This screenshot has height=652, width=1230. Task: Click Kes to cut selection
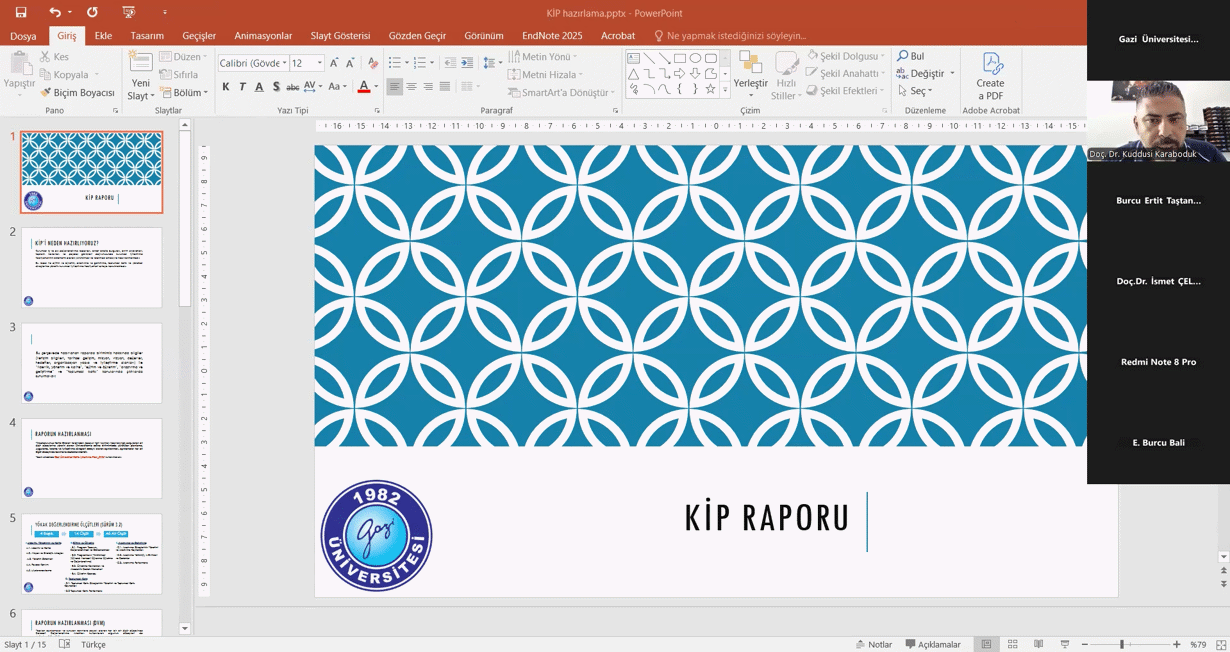pos(55,57)
